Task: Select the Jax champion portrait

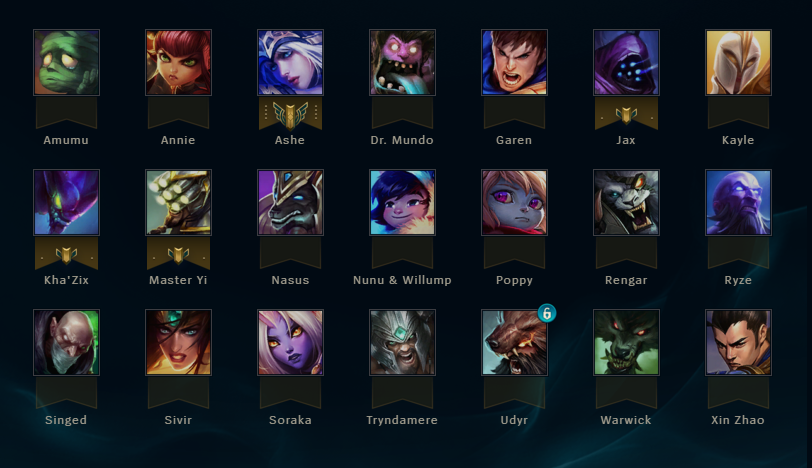Action: (x=626, y=63)
